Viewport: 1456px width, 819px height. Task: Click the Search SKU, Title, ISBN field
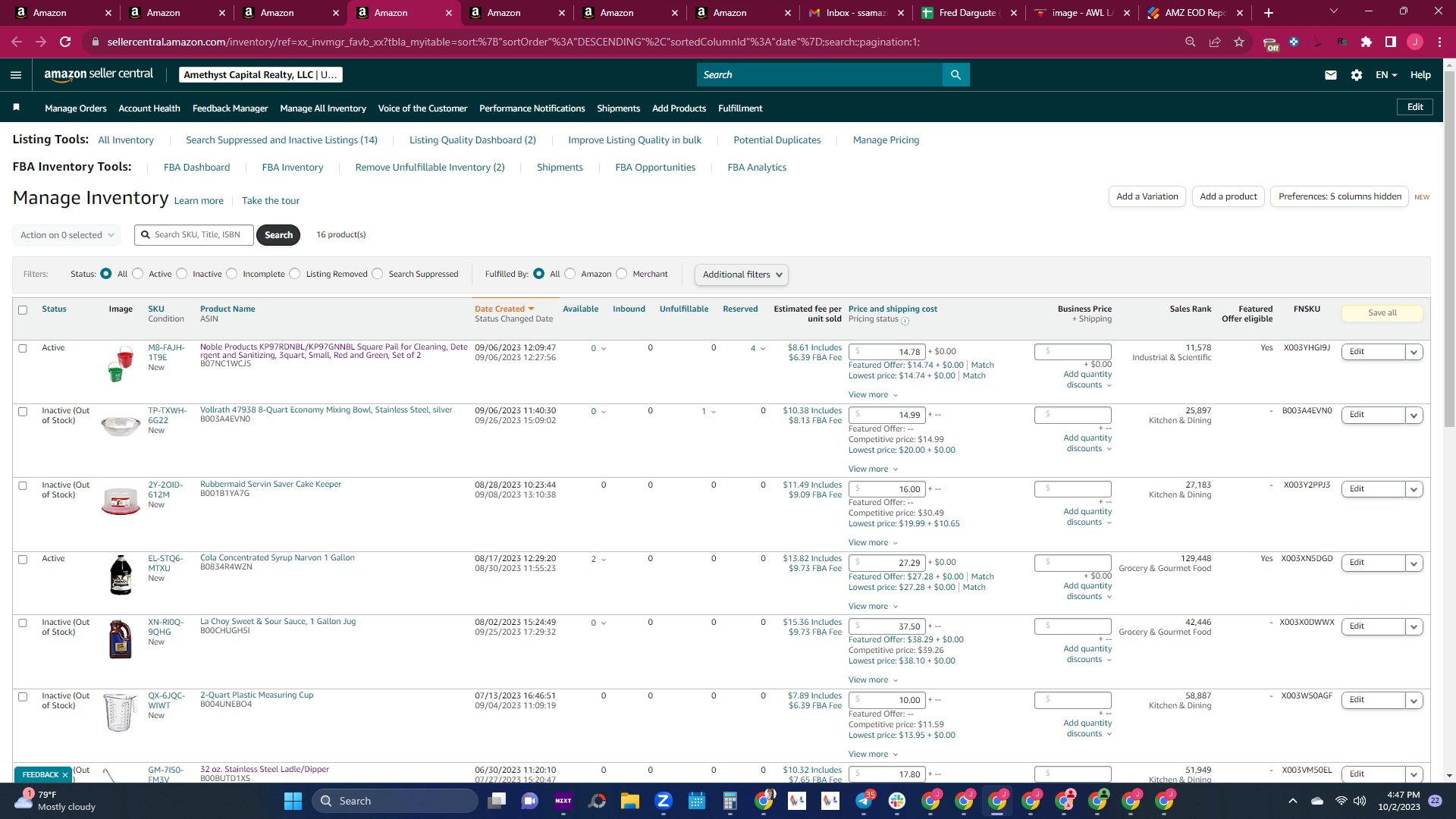tap(194, 235)
